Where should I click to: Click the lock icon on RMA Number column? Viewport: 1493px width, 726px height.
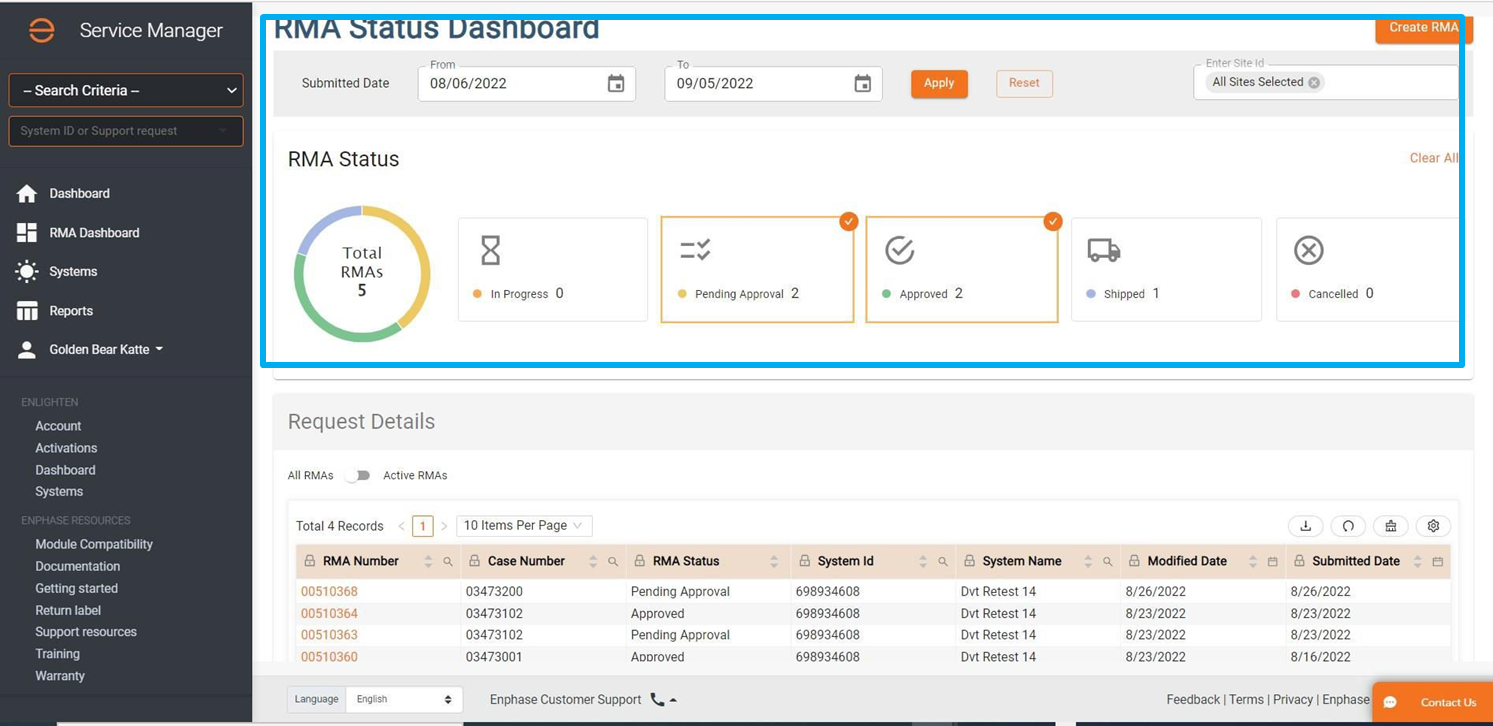point(310,562)
